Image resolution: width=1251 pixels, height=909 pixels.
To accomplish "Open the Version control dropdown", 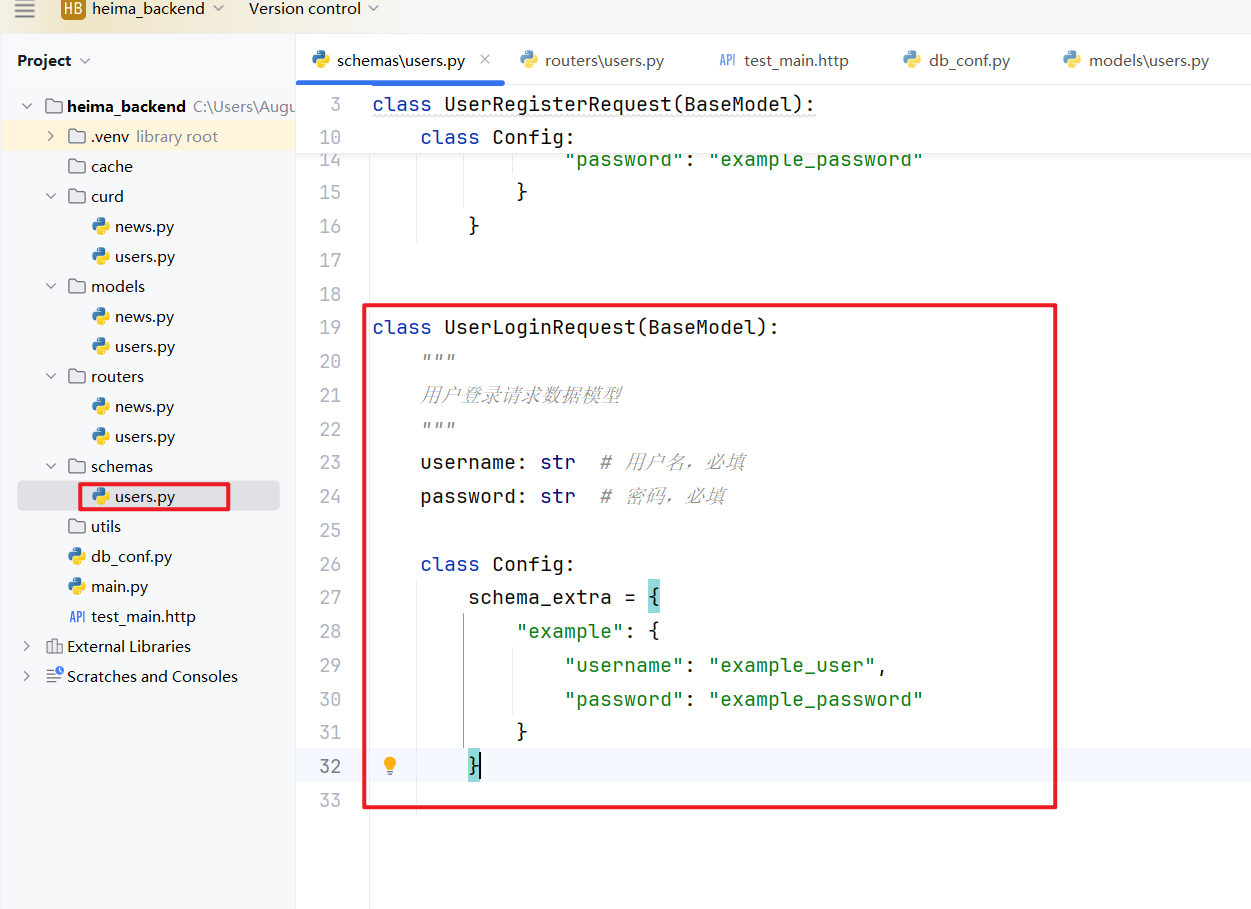I will pos(313,9).
